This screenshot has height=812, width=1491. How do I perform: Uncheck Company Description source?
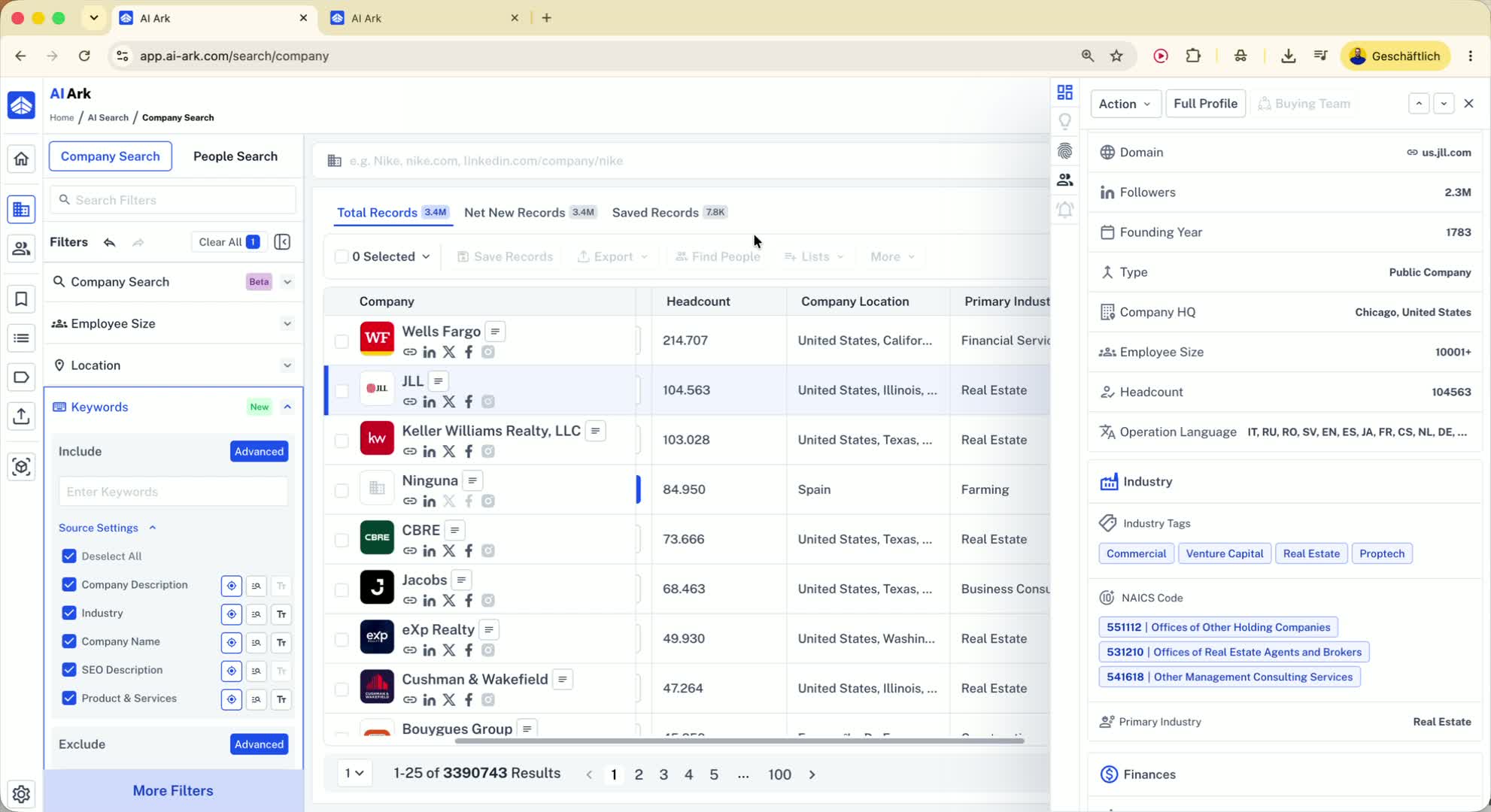(x=69, y=585)
